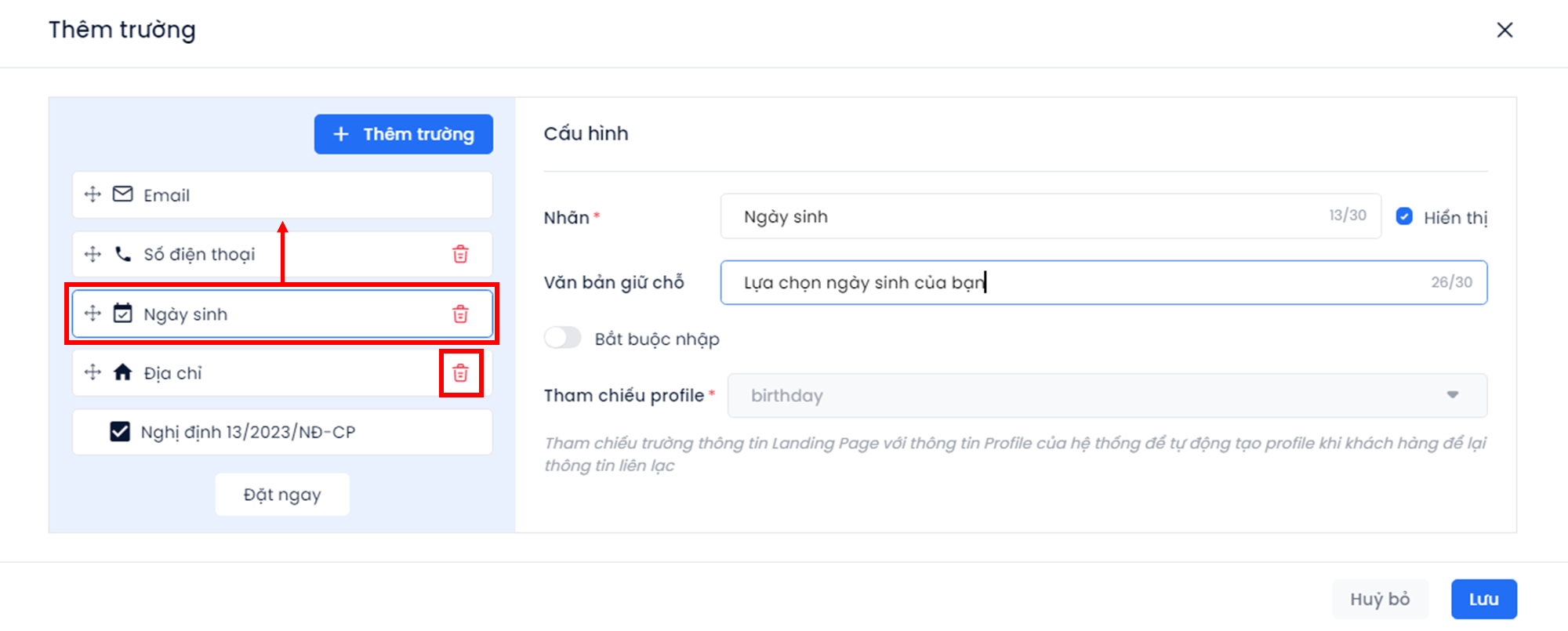
Task: Delete the Địa chỉ field
Action: pos(460,373)
